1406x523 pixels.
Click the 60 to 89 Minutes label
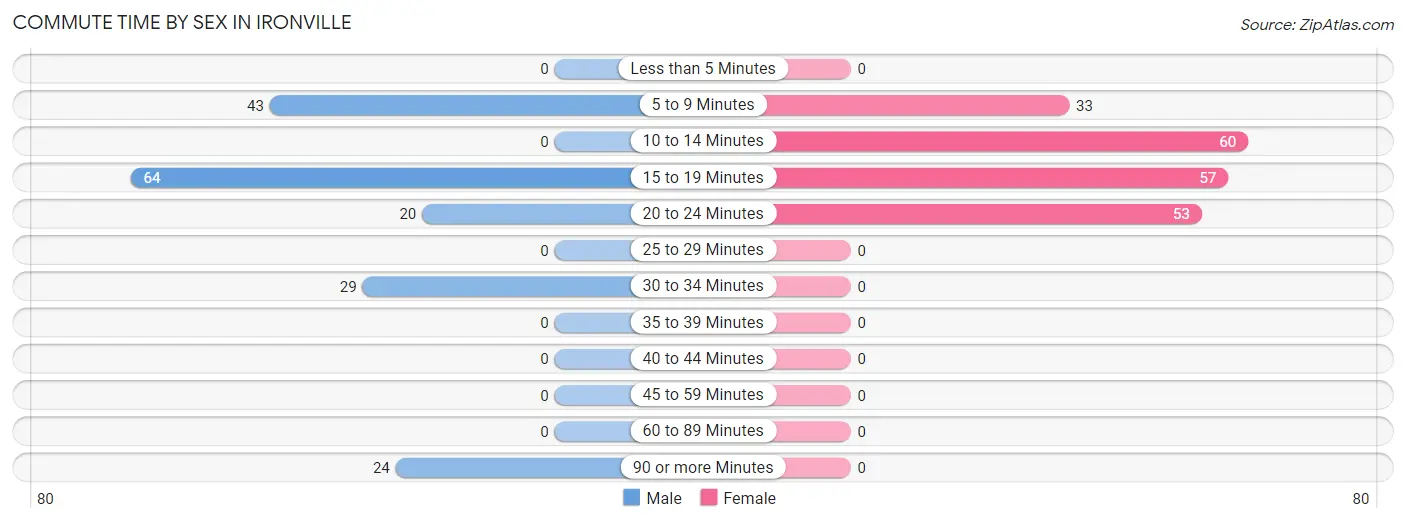703,431
